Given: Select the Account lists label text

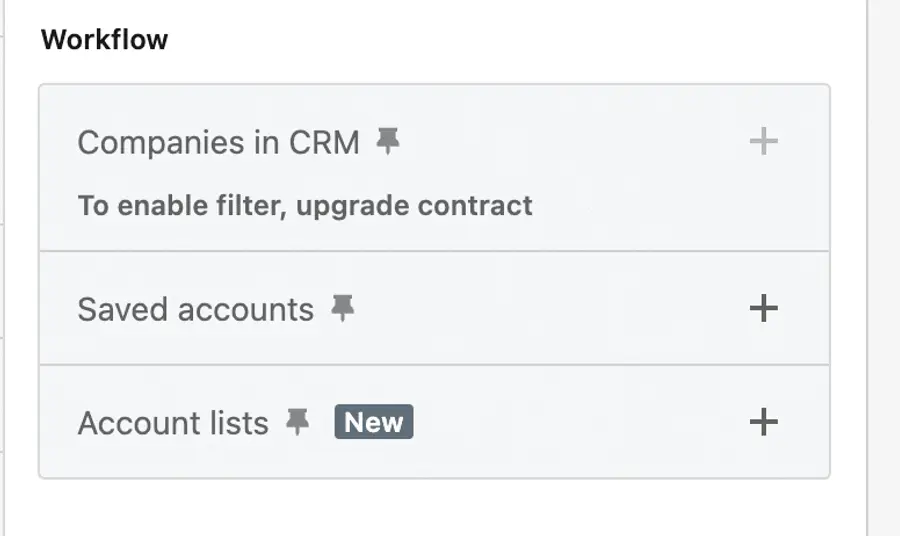Looking at the screenshot, I should (173, 423).
